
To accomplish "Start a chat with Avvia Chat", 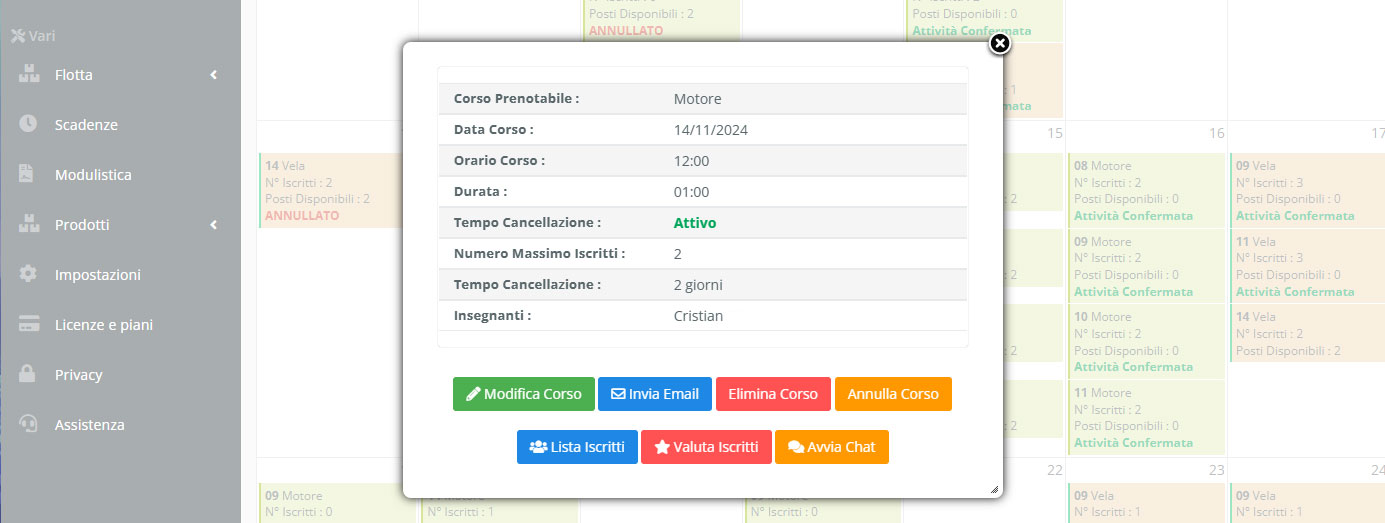I will click(832, 447).
